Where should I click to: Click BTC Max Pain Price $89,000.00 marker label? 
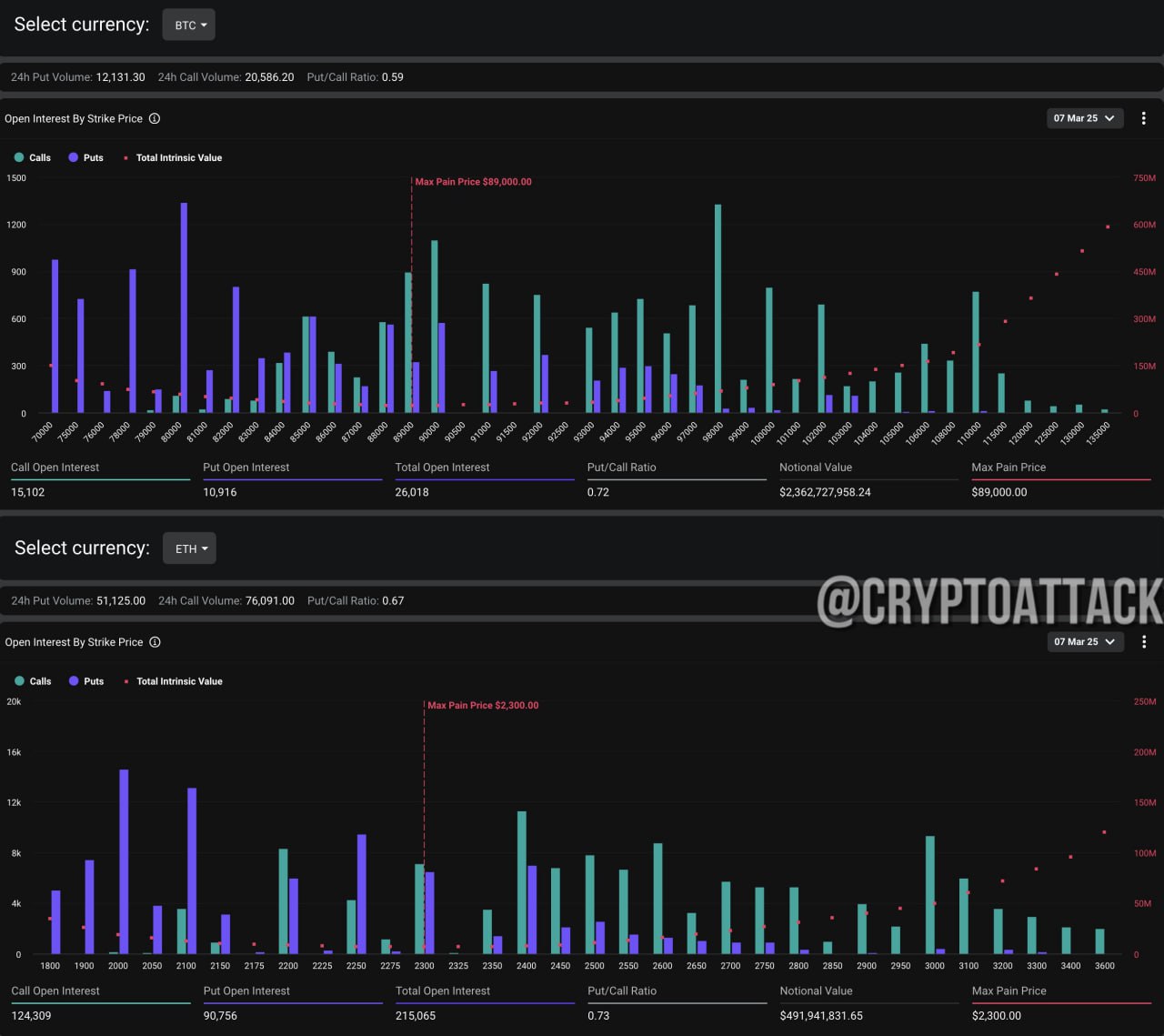473,182
